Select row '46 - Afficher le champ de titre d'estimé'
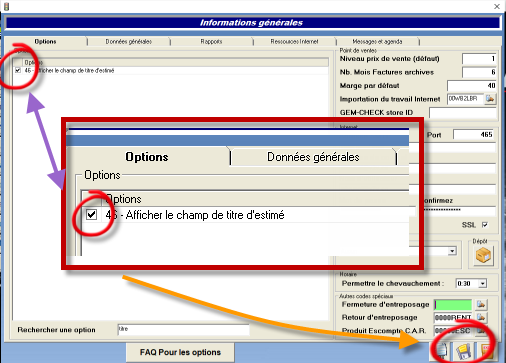This screenshot has width=506, height=363. click(171, 70)
